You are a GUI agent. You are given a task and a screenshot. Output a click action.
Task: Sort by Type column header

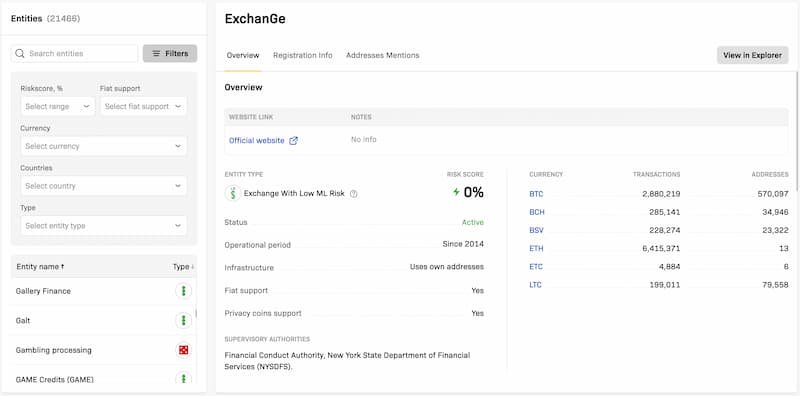click(x=183, y=267)
